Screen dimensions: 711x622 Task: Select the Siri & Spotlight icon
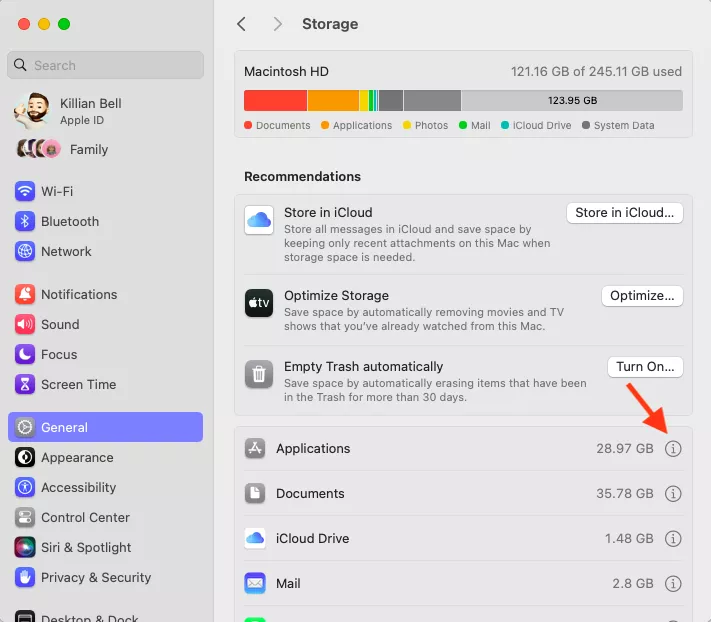25,548
